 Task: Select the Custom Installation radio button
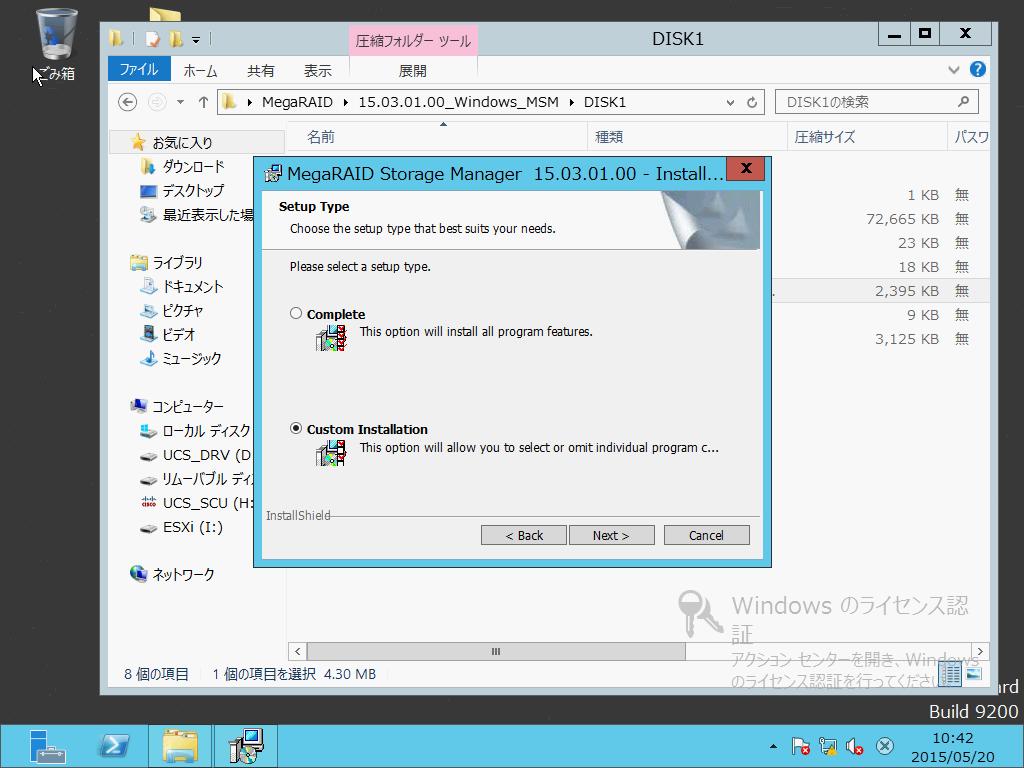coord(296,428)
